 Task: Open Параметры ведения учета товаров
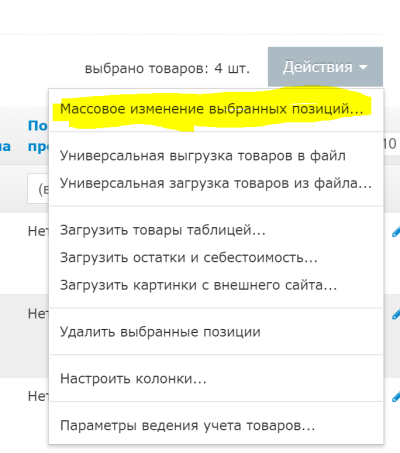pos(187,426)
